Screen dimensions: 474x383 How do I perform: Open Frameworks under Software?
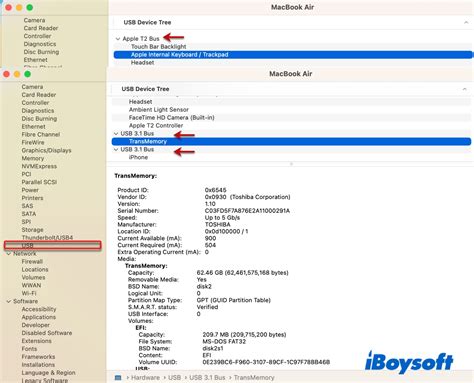coord(38,357)
